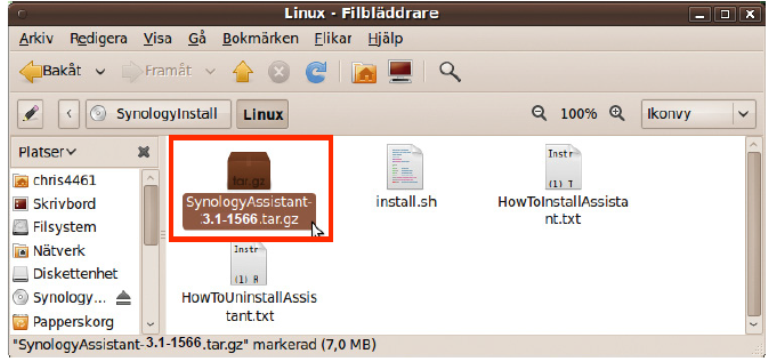Zoom in with the plus magnifier
Viewport: 768px width, 361px height.
coord(617,114)
